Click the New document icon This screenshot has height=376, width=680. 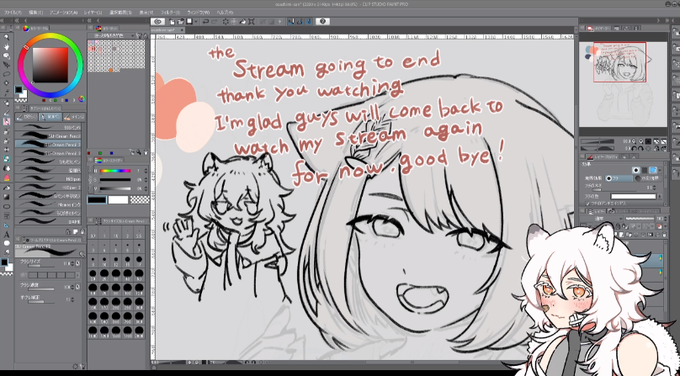pos(172,21)
